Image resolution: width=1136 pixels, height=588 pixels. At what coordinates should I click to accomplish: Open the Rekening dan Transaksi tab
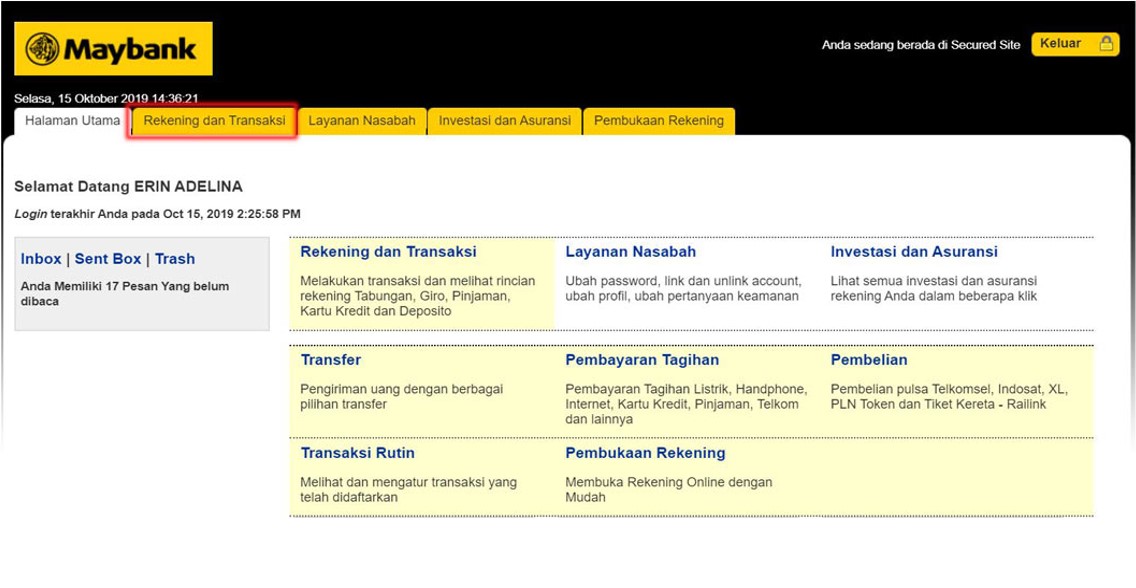(214, 121)
